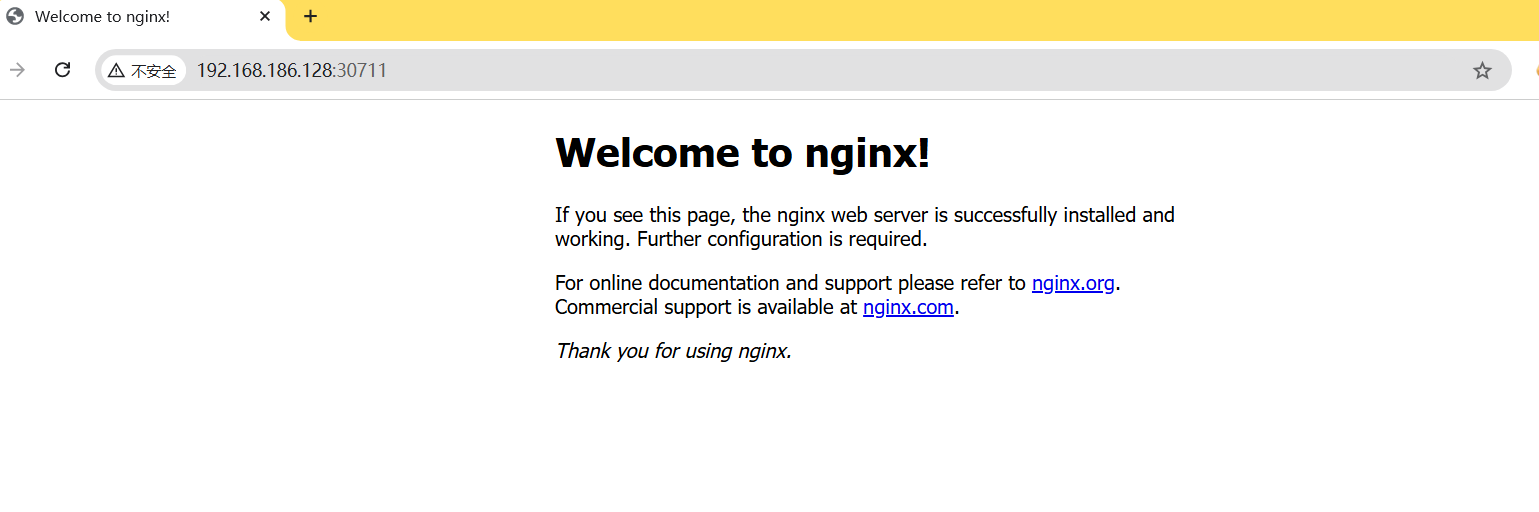
Task: Click the globe favicon on the tab
Action: coord(15,17)
